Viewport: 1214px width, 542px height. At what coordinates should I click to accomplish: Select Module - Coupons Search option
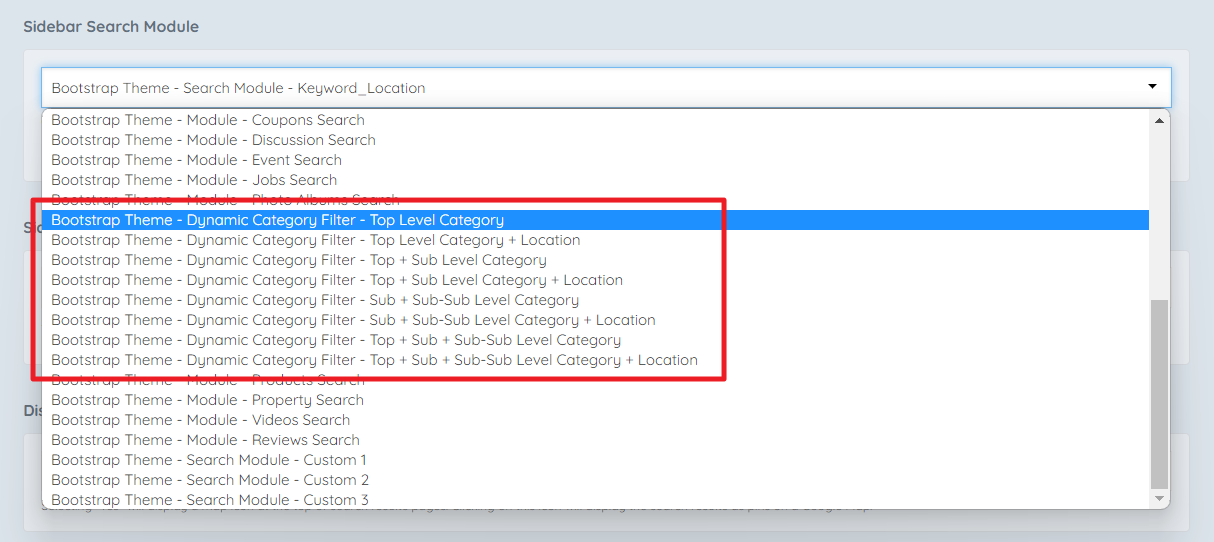tap(596, 120)
